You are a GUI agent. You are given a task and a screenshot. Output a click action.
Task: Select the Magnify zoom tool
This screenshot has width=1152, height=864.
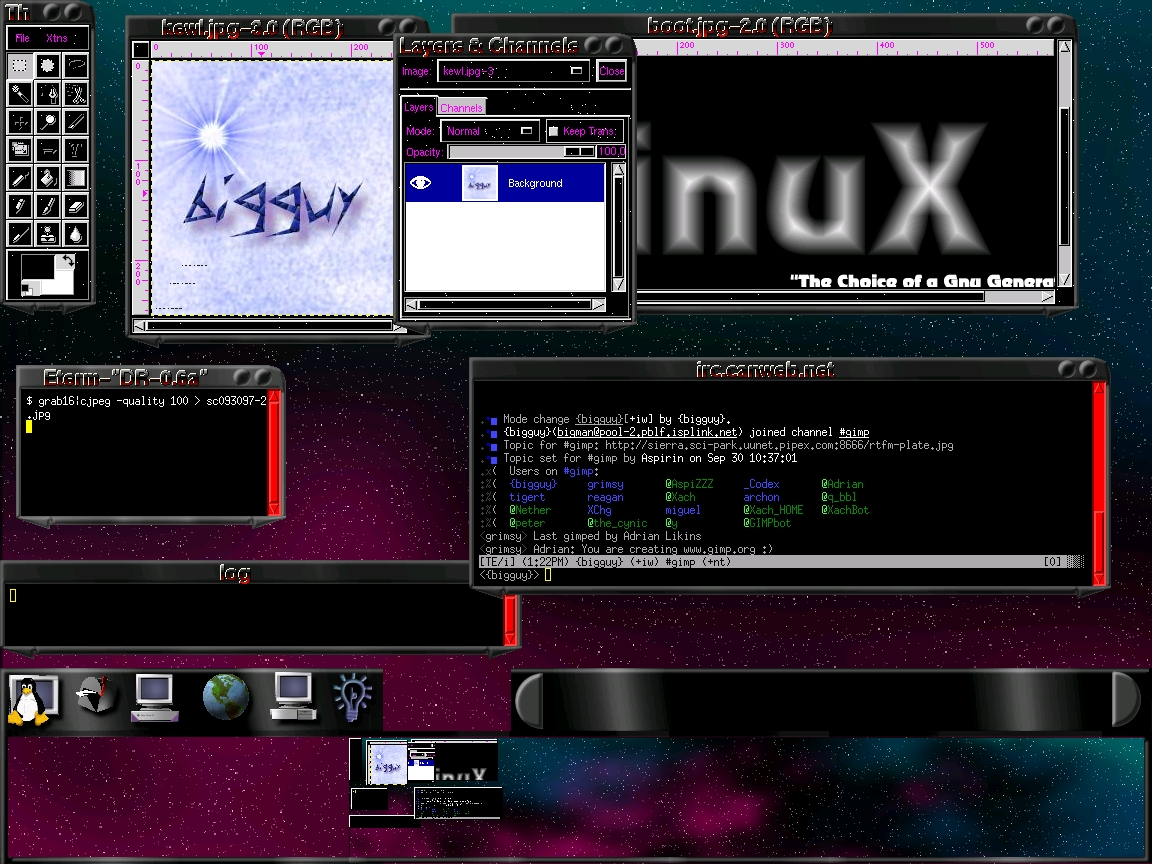pyautogui.click(x=47, y=122)
